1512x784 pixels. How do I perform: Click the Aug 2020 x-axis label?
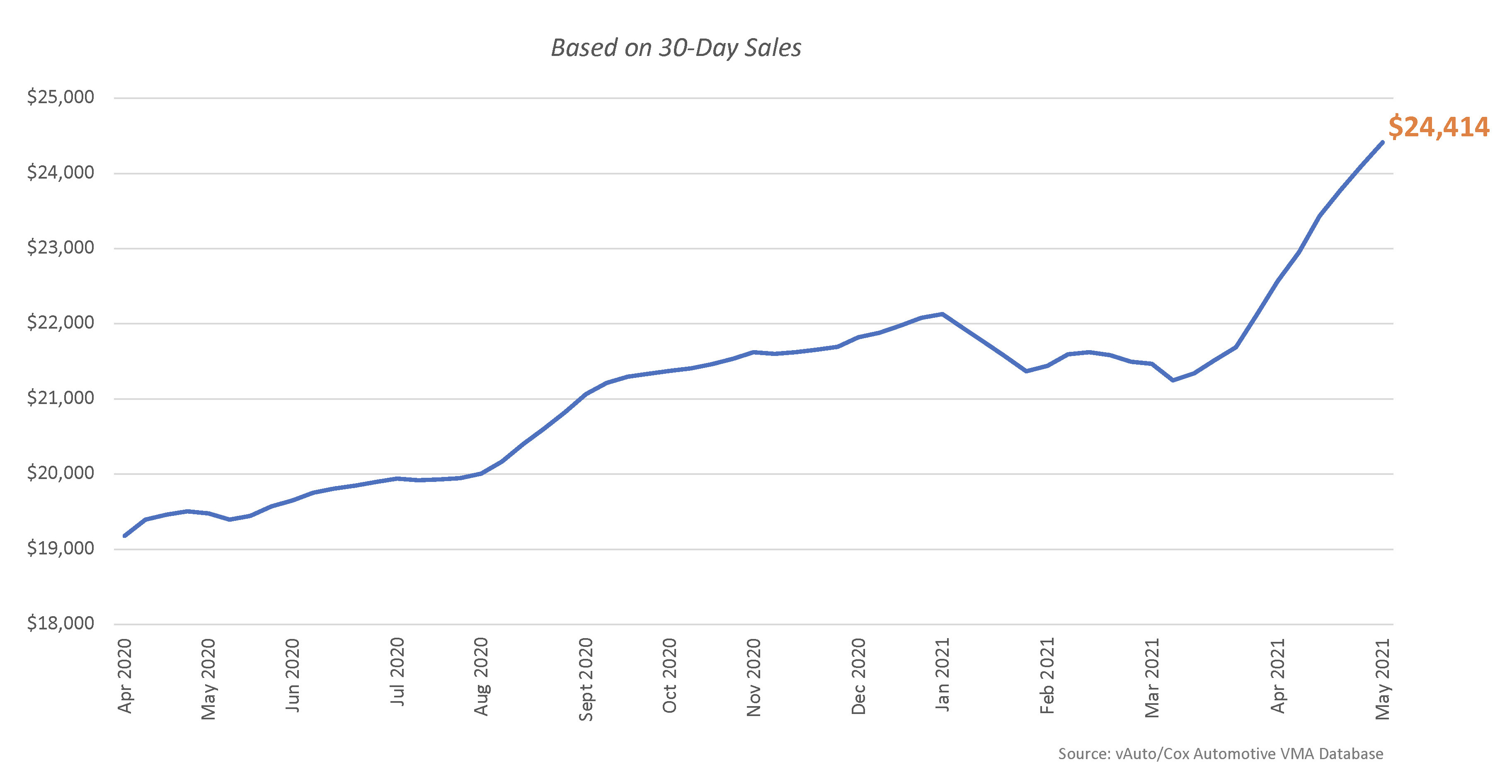click(x=481, y=677)
